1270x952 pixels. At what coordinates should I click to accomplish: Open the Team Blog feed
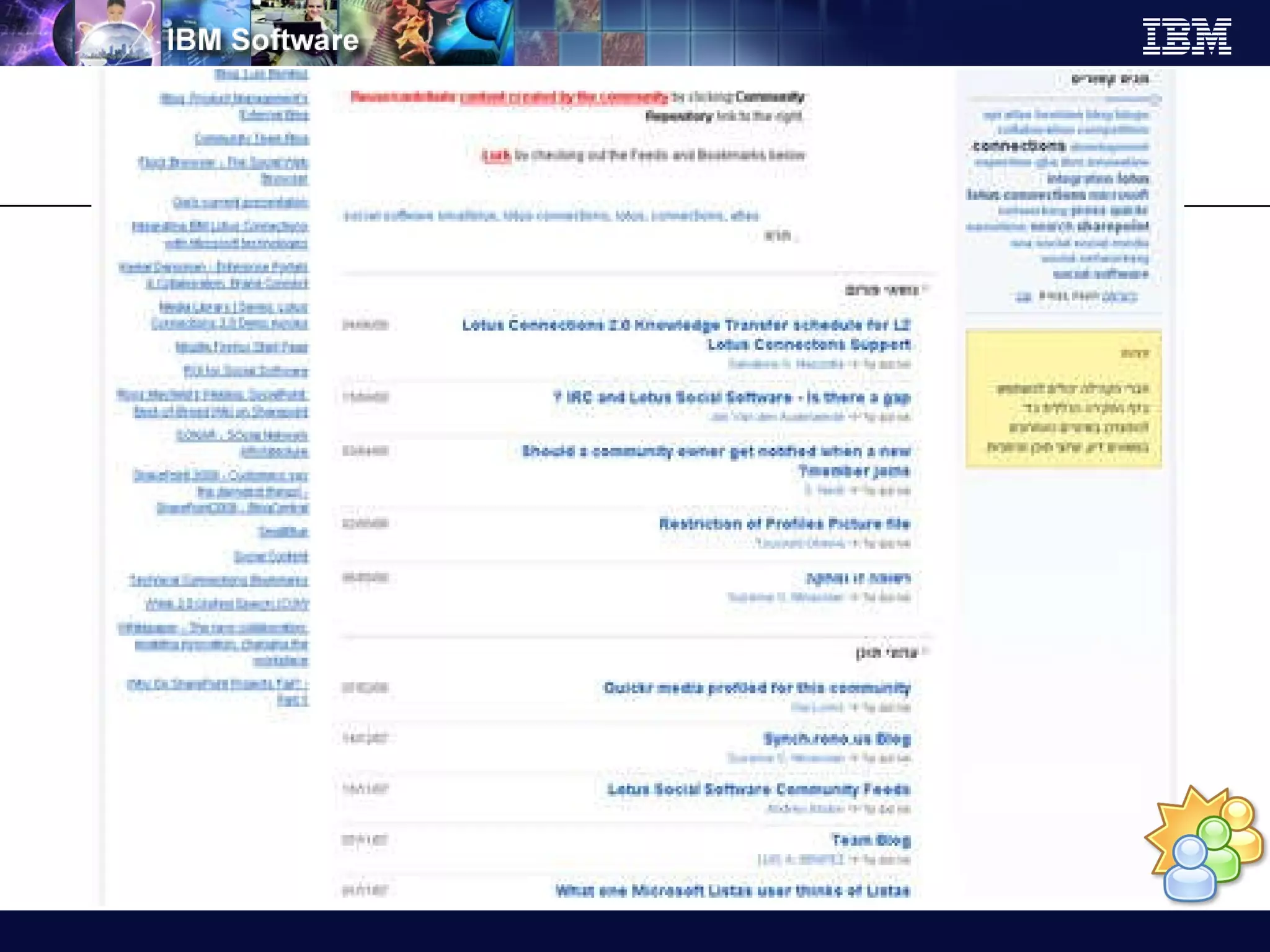click(x=871, y=840)
